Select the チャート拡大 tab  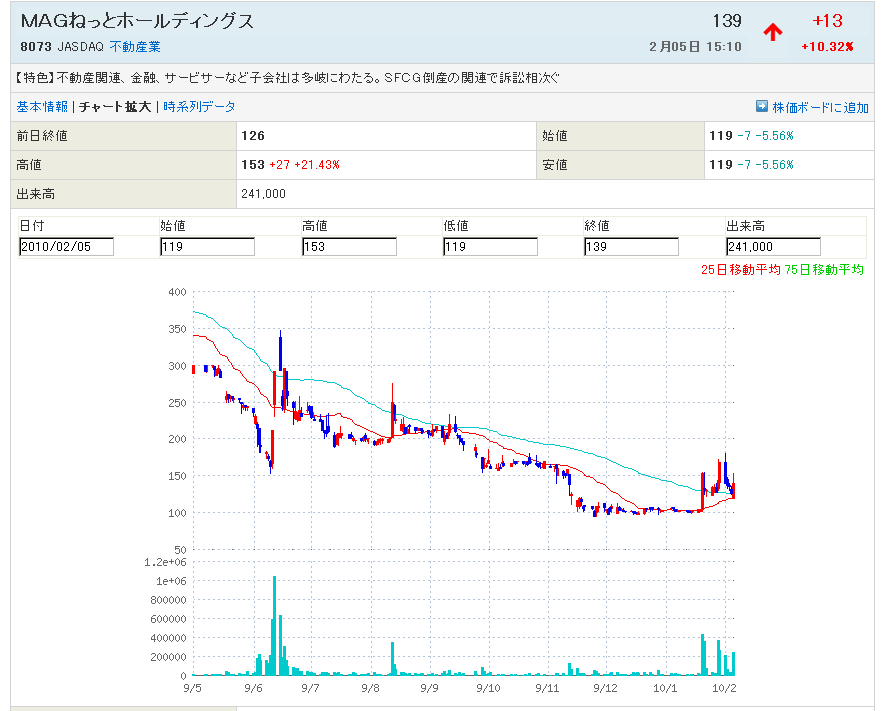[115, 107]
